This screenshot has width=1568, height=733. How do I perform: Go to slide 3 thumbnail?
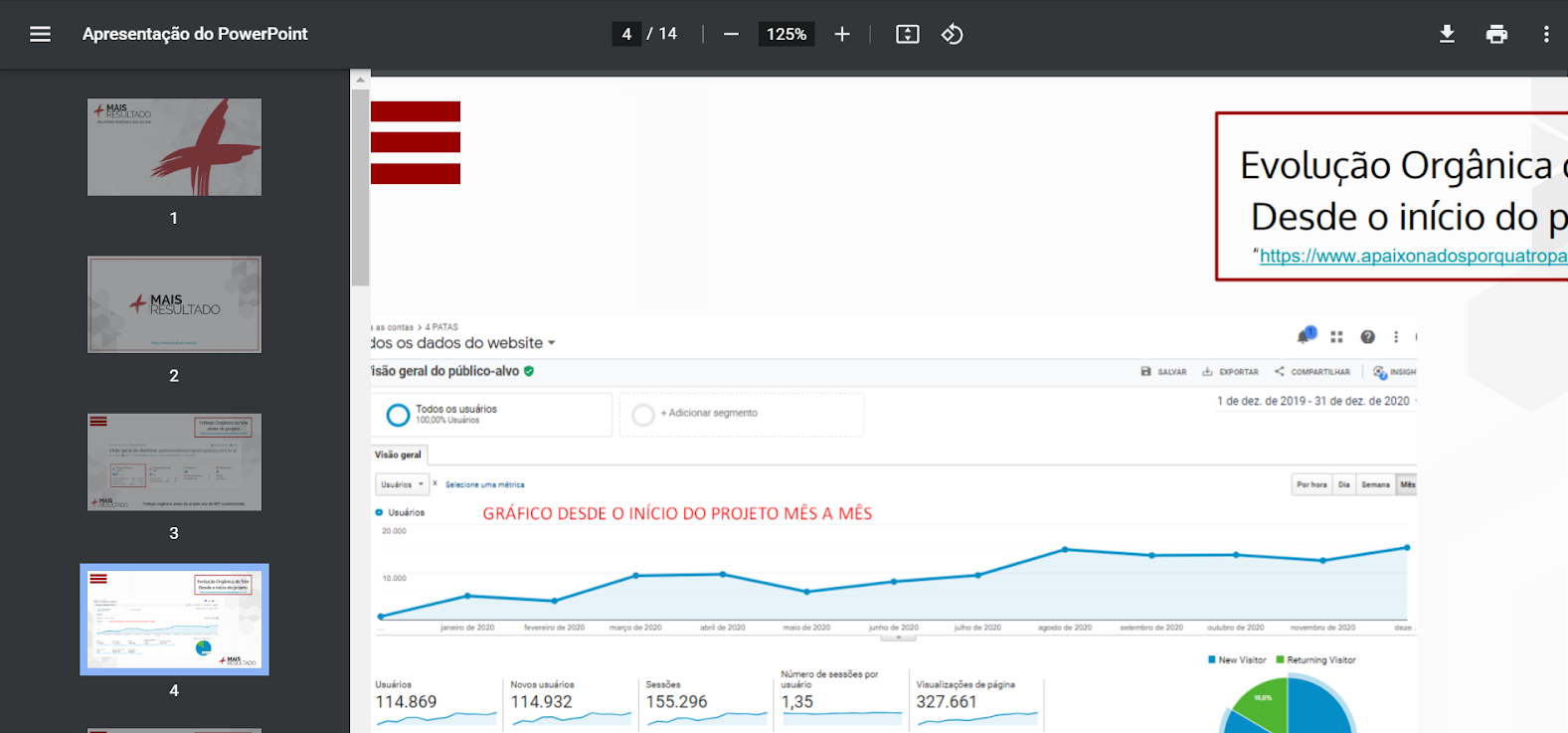[174, 461]
